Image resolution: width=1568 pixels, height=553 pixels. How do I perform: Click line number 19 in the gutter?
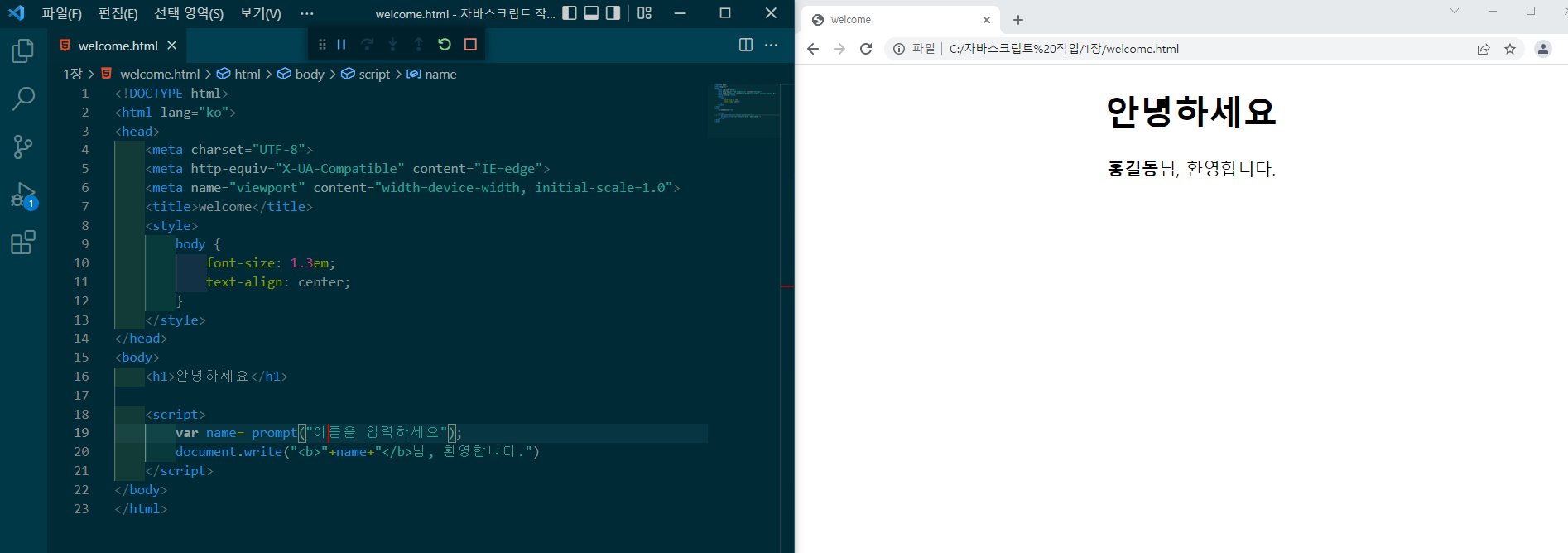(81, 432)
